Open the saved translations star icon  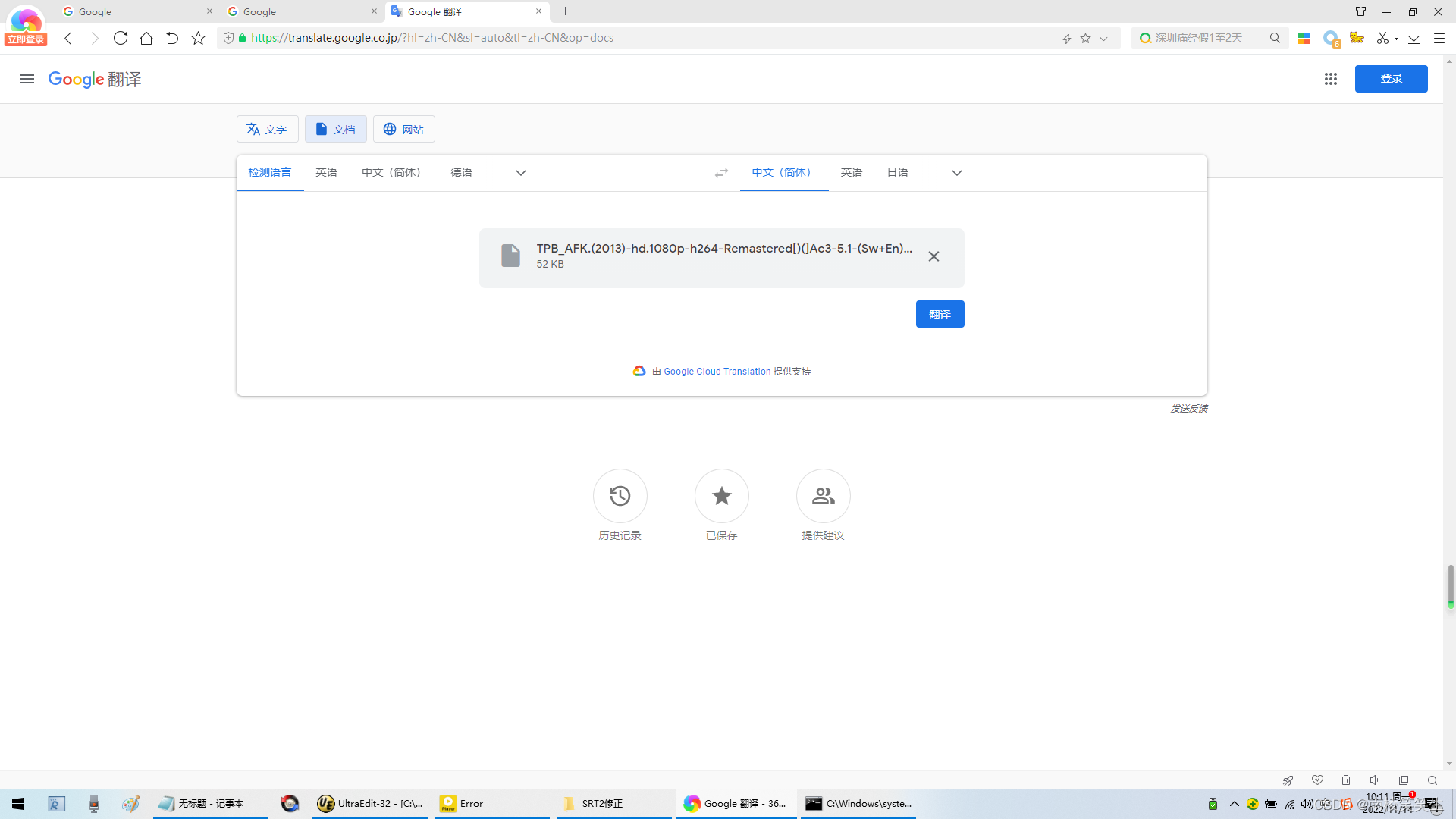coord(721,496)
